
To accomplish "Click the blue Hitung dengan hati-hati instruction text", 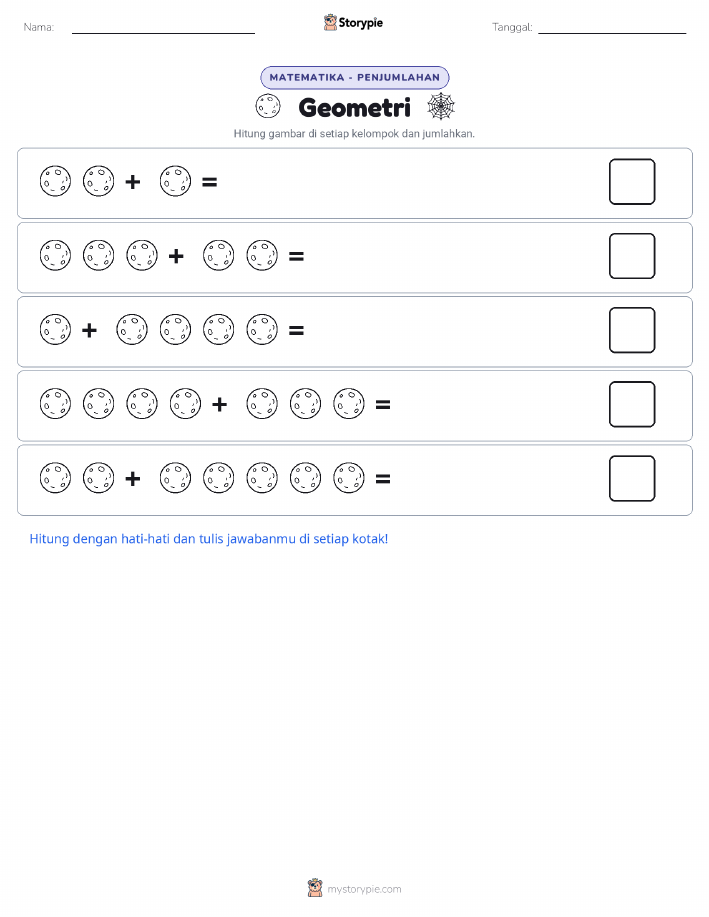I will 209,539.
